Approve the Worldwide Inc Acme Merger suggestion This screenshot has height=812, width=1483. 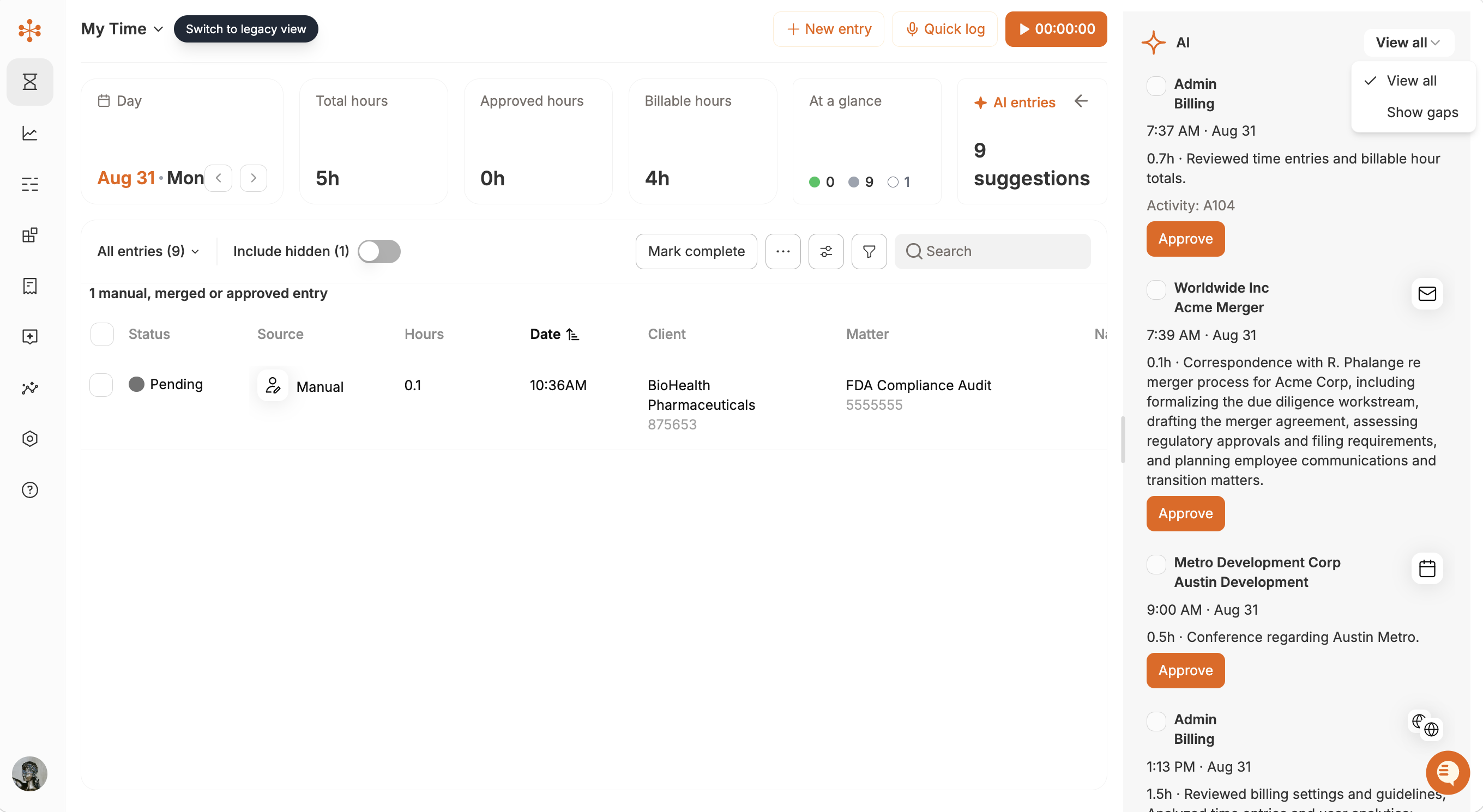point(1185,513)
